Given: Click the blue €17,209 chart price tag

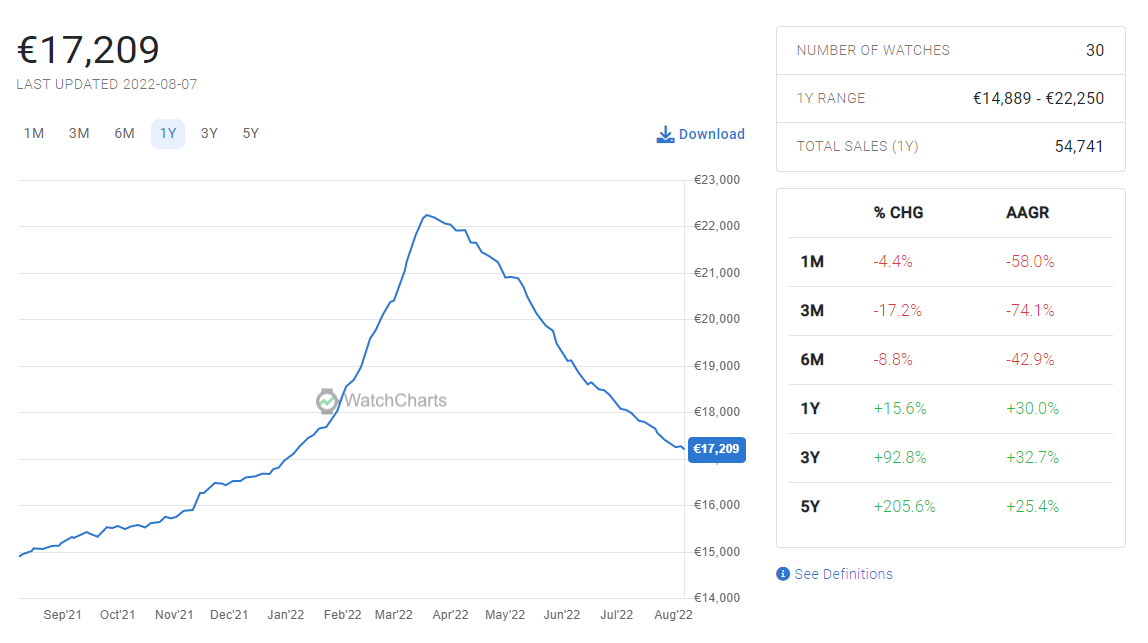Looking at the screenshot, I should click(x=716, y=449).
